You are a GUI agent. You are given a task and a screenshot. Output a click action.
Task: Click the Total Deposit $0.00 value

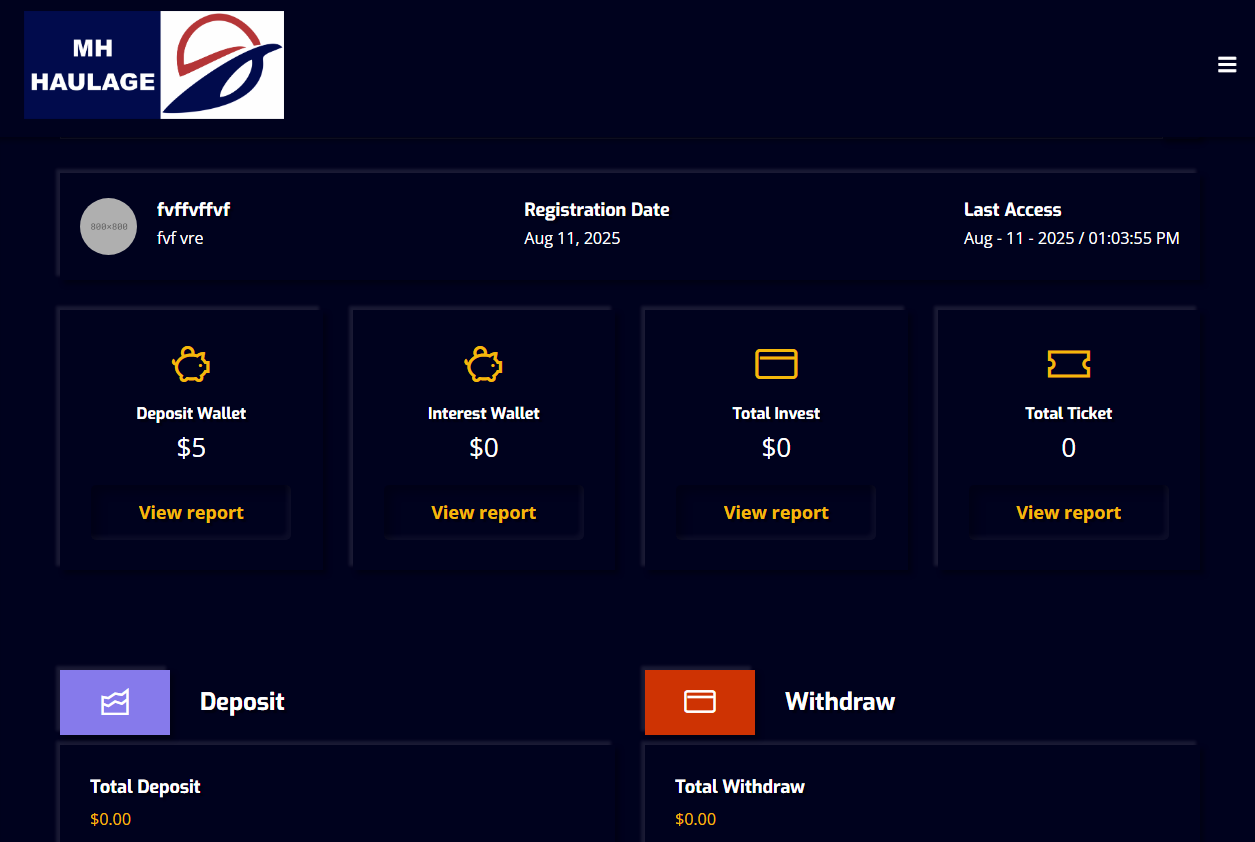tap(110, 819)
